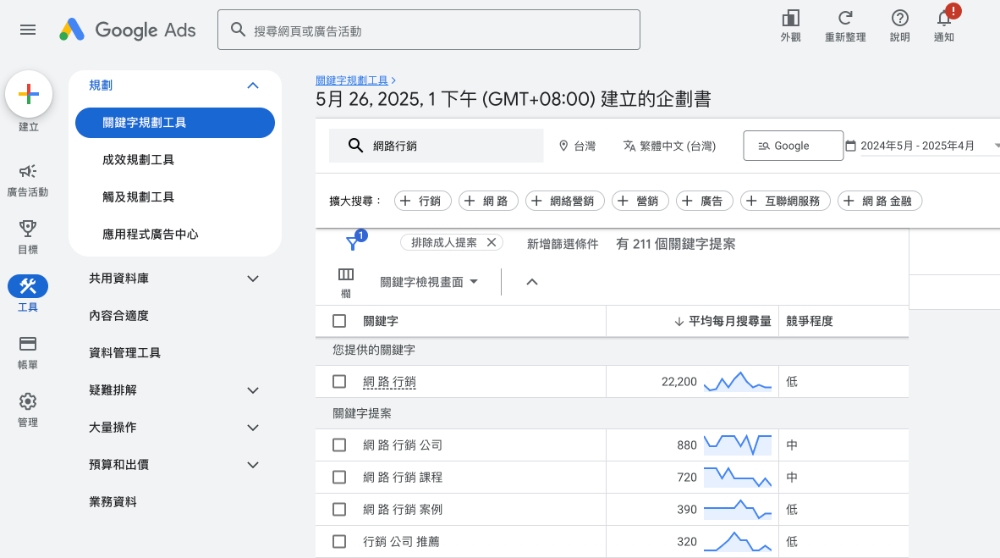The width and height of the screenshot is (1000, 558).
Task: Add 網 路 to broaden search
Action: click(x=489, y=201)
